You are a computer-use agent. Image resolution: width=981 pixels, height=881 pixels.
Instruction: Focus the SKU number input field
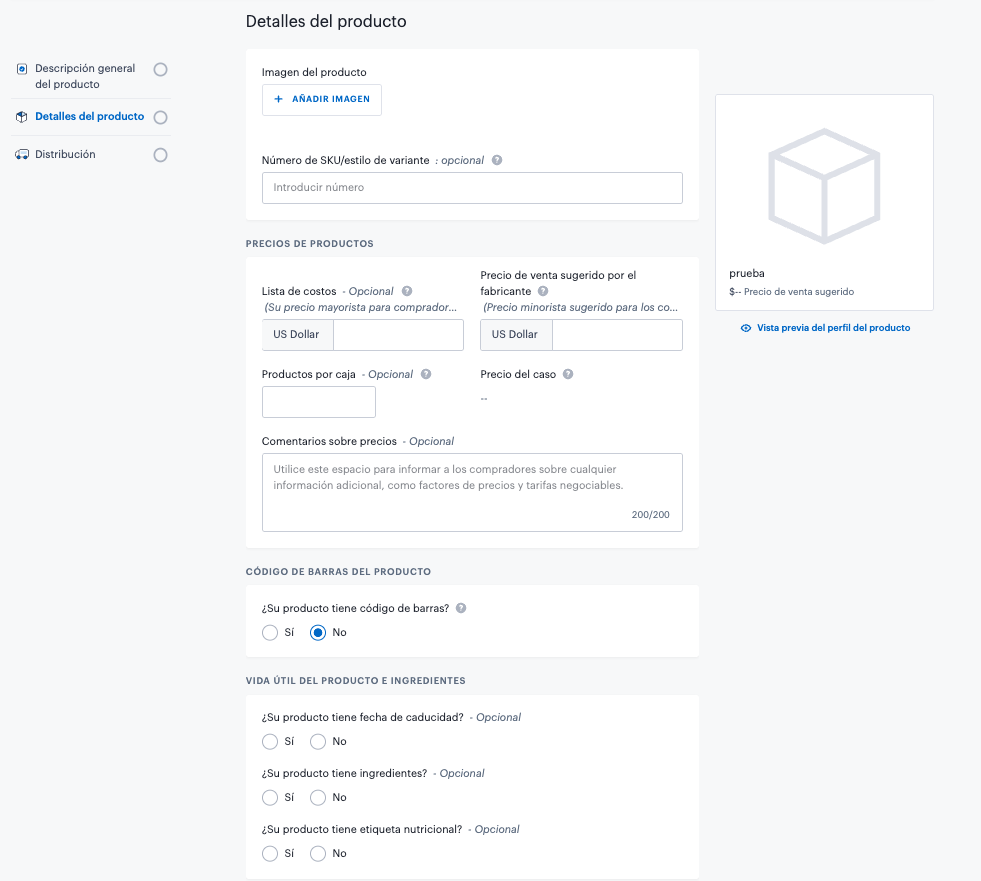point(472,188)
